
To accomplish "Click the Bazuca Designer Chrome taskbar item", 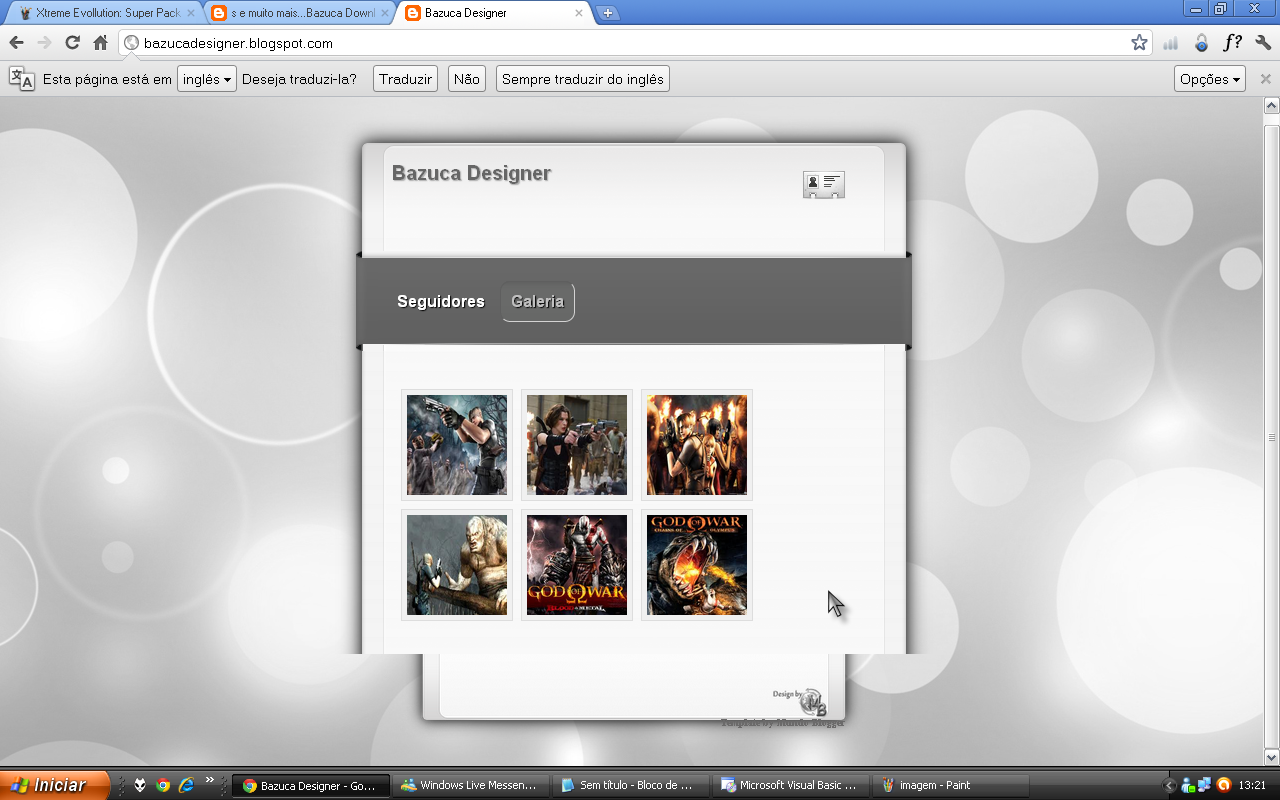I will pyautogui.click(x=310, y=785).
